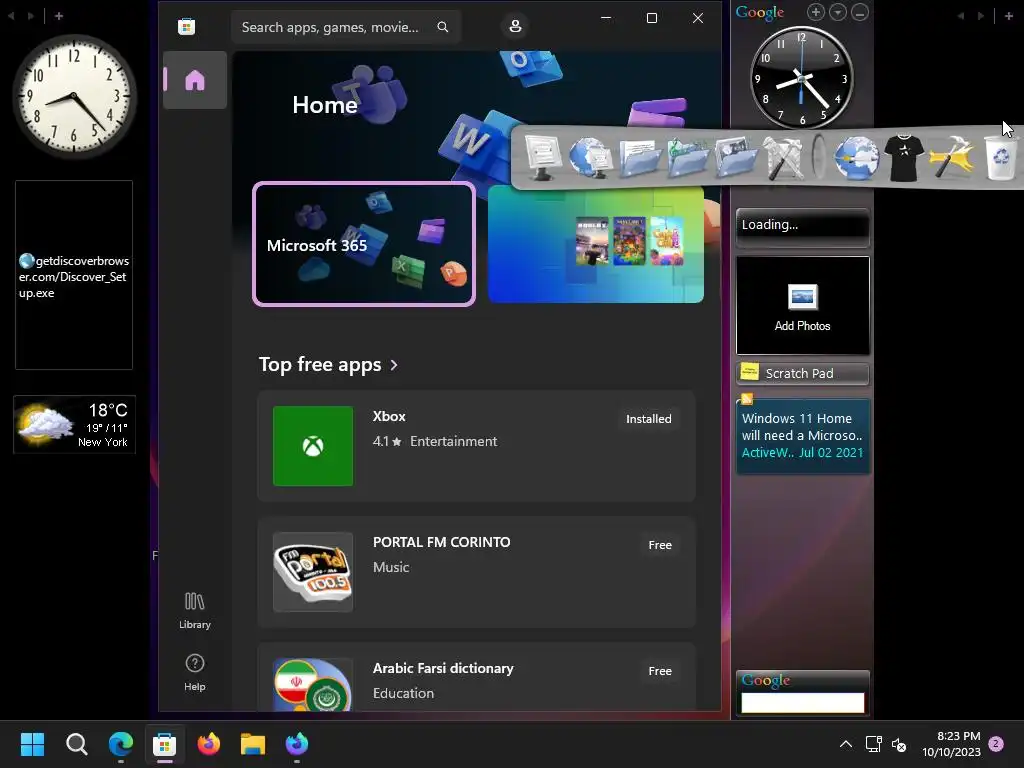Screen dimensions: 1024x768
Task: Click the My Computer icon in the dock
Action: (x=542, y=157)
